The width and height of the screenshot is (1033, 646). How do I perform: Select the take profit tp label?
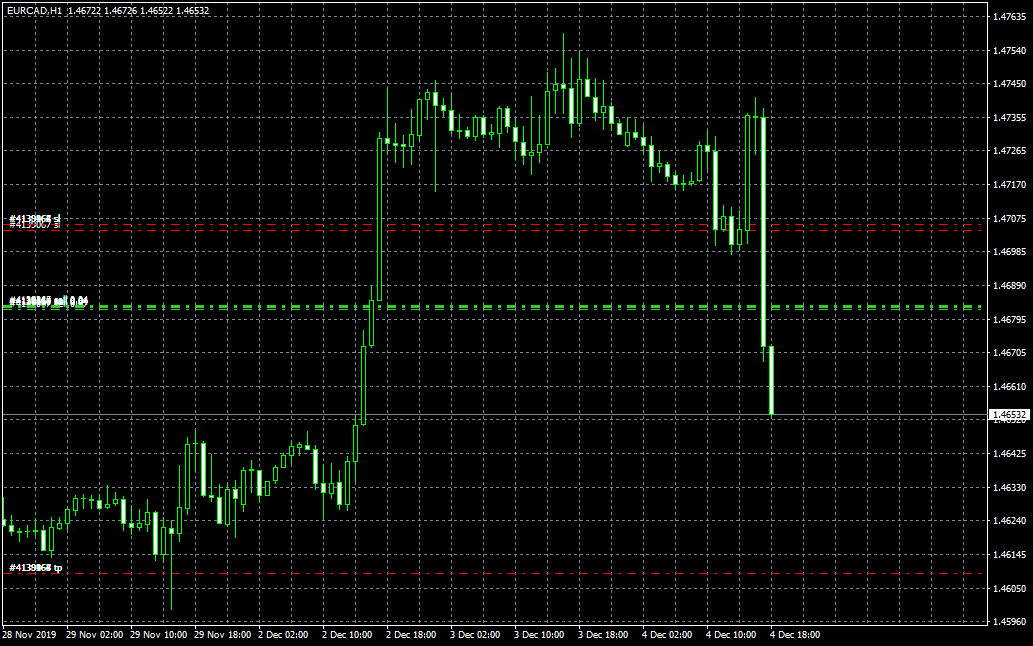pyautogui.click(x=35, y=568)
